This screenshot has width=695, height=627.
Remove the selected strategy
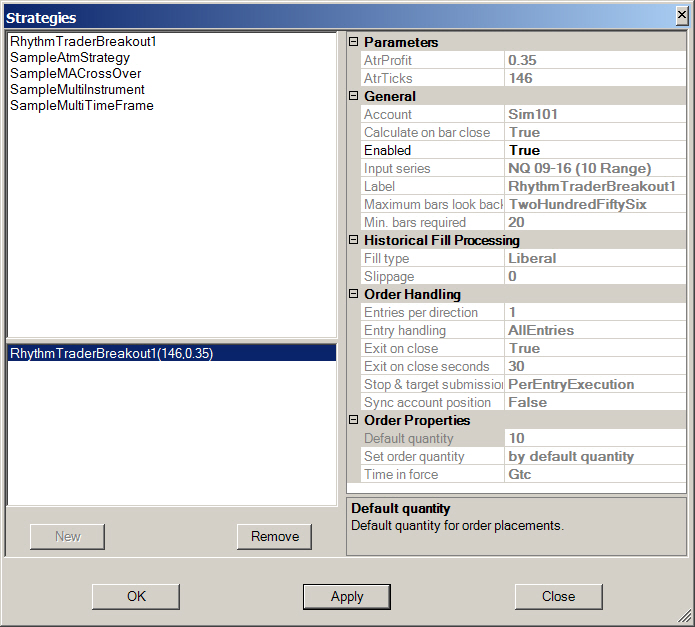(274, 537)
